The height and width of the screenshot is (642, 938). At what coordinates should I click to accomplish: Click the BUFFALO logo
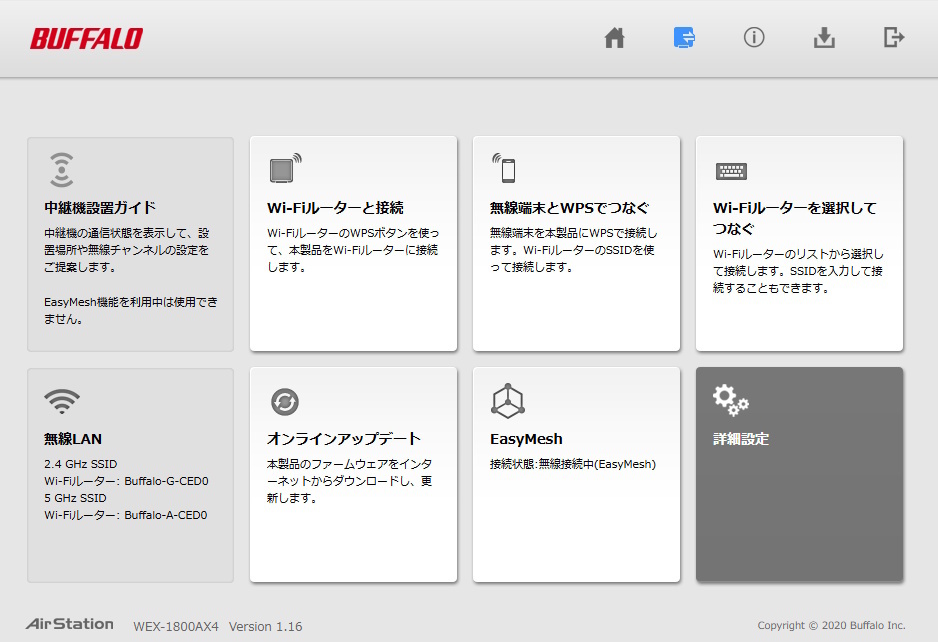tap(86, 39)
